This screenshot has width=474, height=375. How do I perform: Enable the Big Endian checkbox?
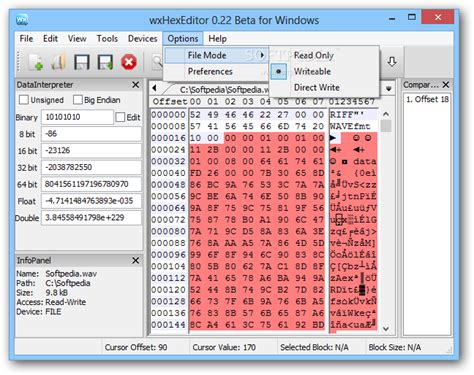coord(78,100)
